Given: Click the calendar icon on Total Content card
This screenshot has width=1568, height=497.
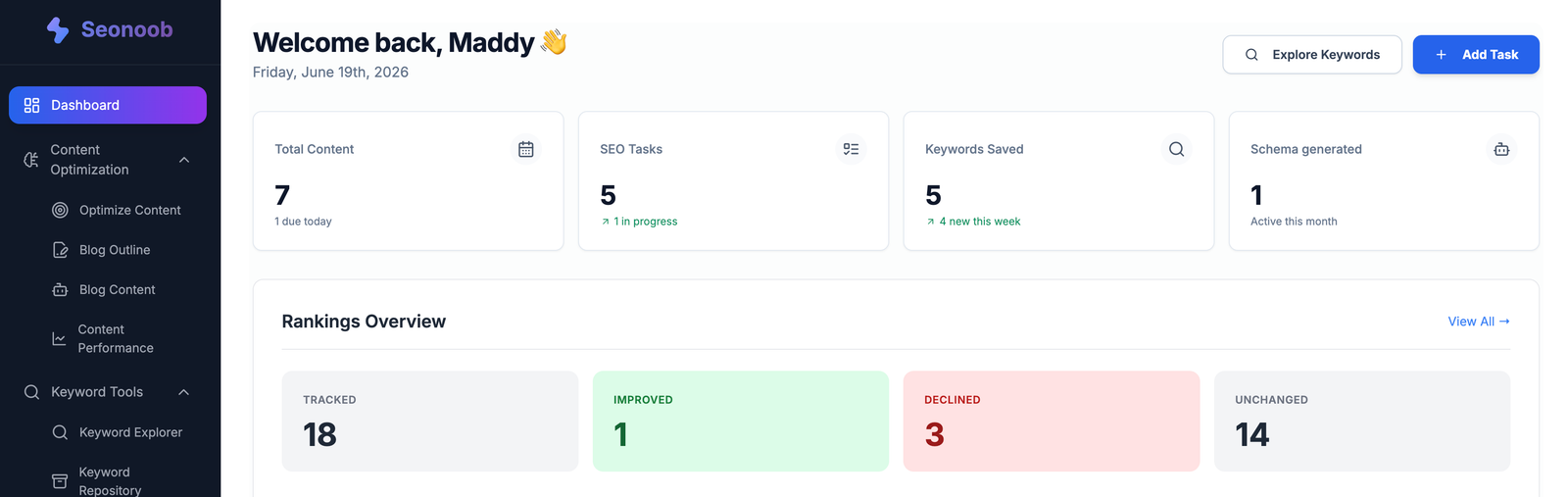Looking at the screenshot, I should tap(526, 149).
